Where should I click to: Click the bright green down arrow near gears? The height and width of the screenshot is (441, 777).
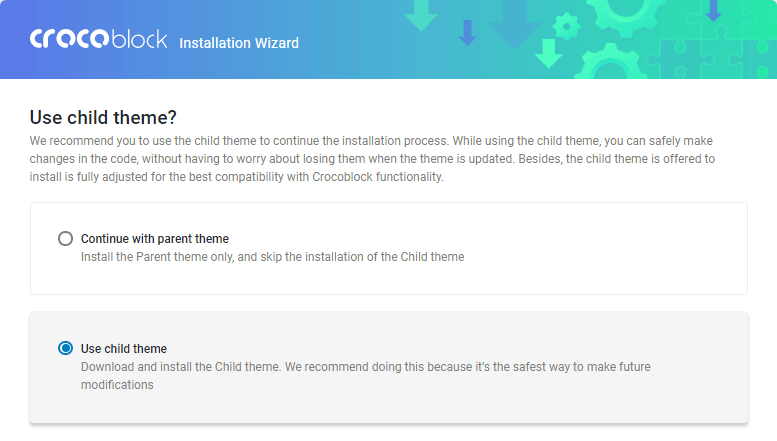click(549, 54)
